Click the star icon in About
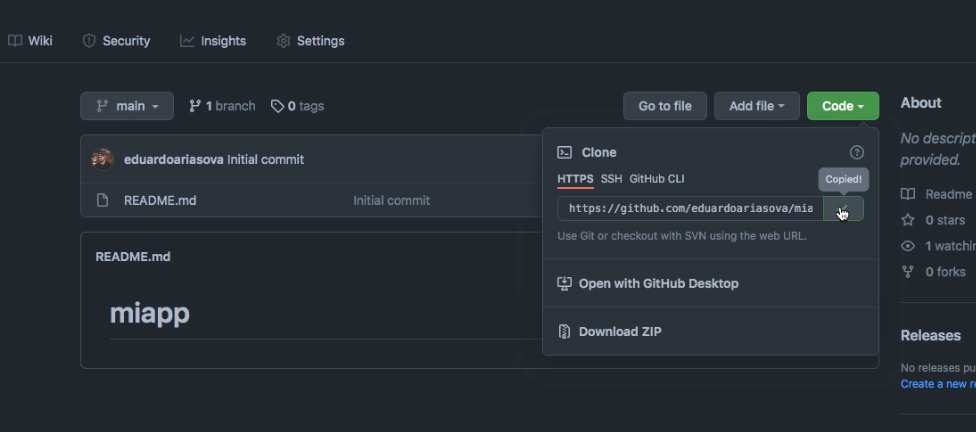 click(x=908, y=220)
